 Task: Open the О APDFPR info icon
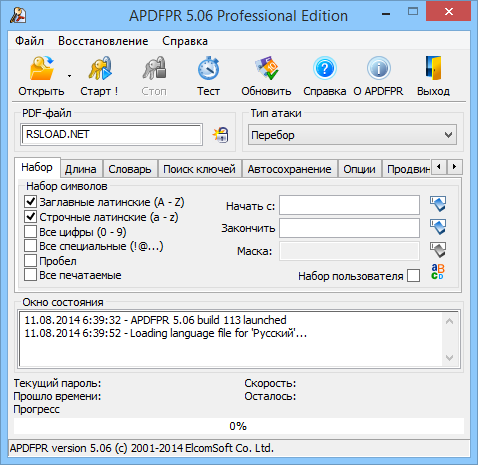(x=379, y=68)
